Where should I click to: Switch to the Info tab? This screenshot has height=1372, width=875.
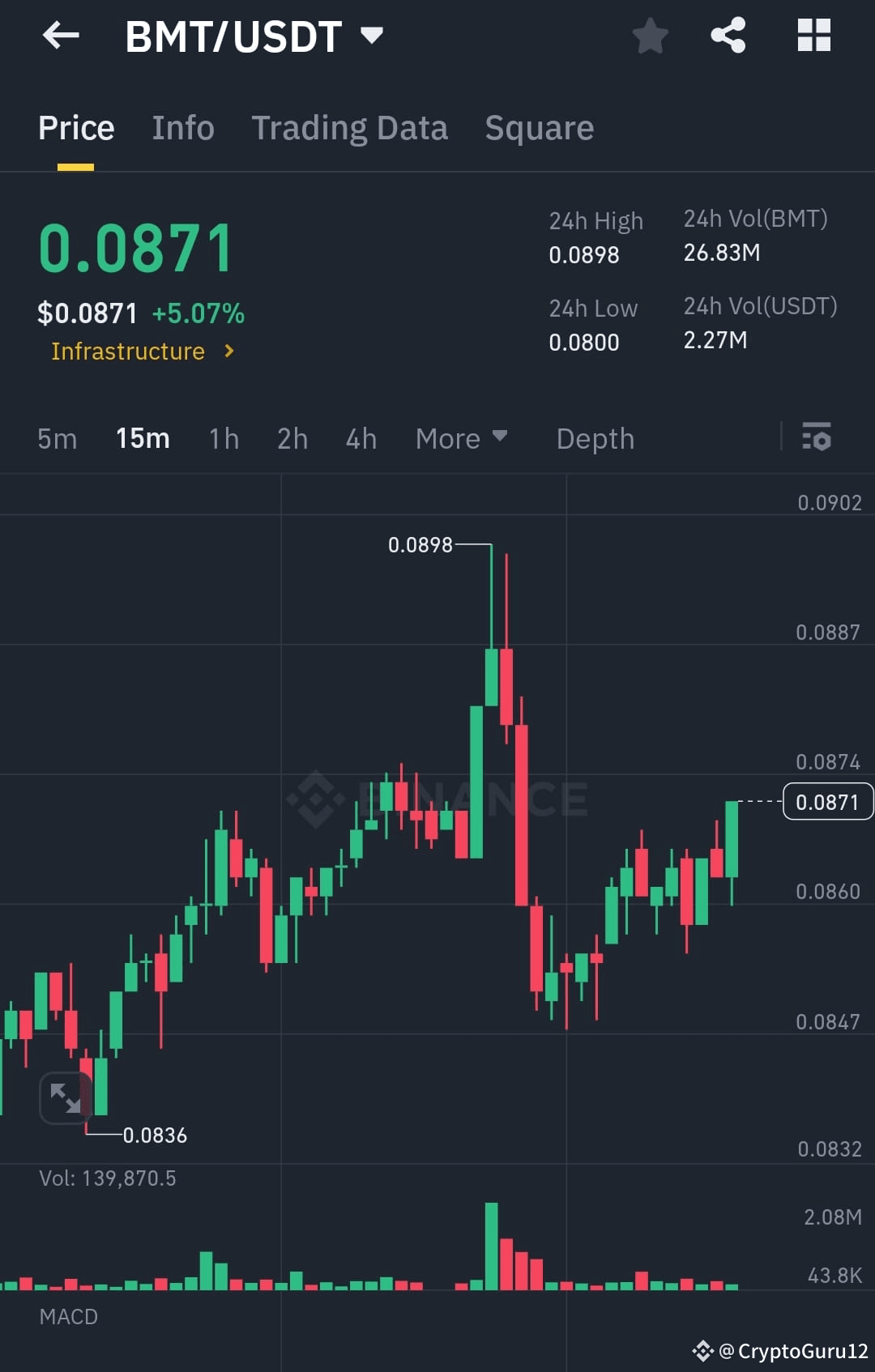tap(182, 128)
